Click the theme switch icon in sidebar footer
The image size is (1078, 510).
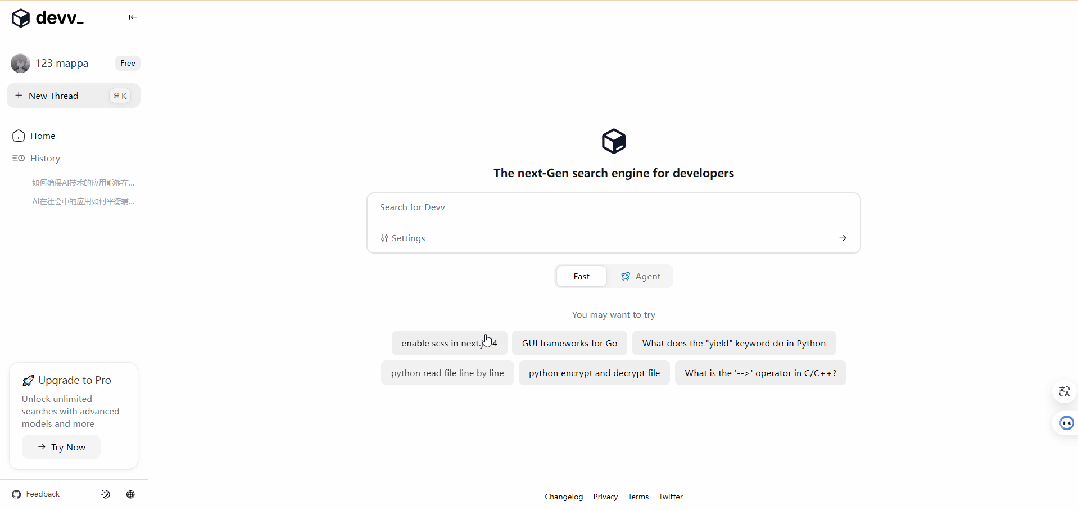(106, 494)
